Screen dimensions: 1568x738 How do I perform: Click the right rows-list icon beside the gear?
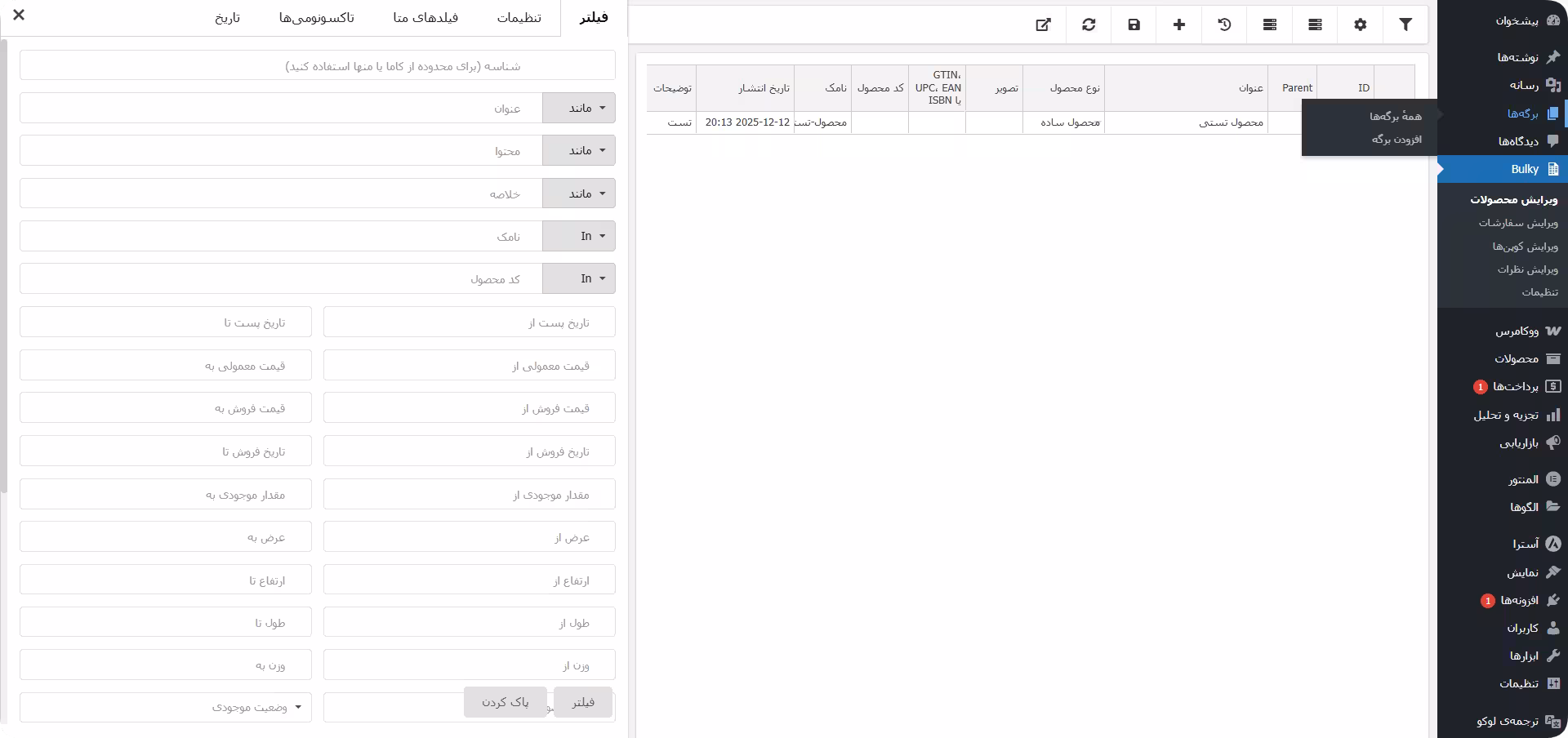pyautogui.click(x=1315, y=24)
